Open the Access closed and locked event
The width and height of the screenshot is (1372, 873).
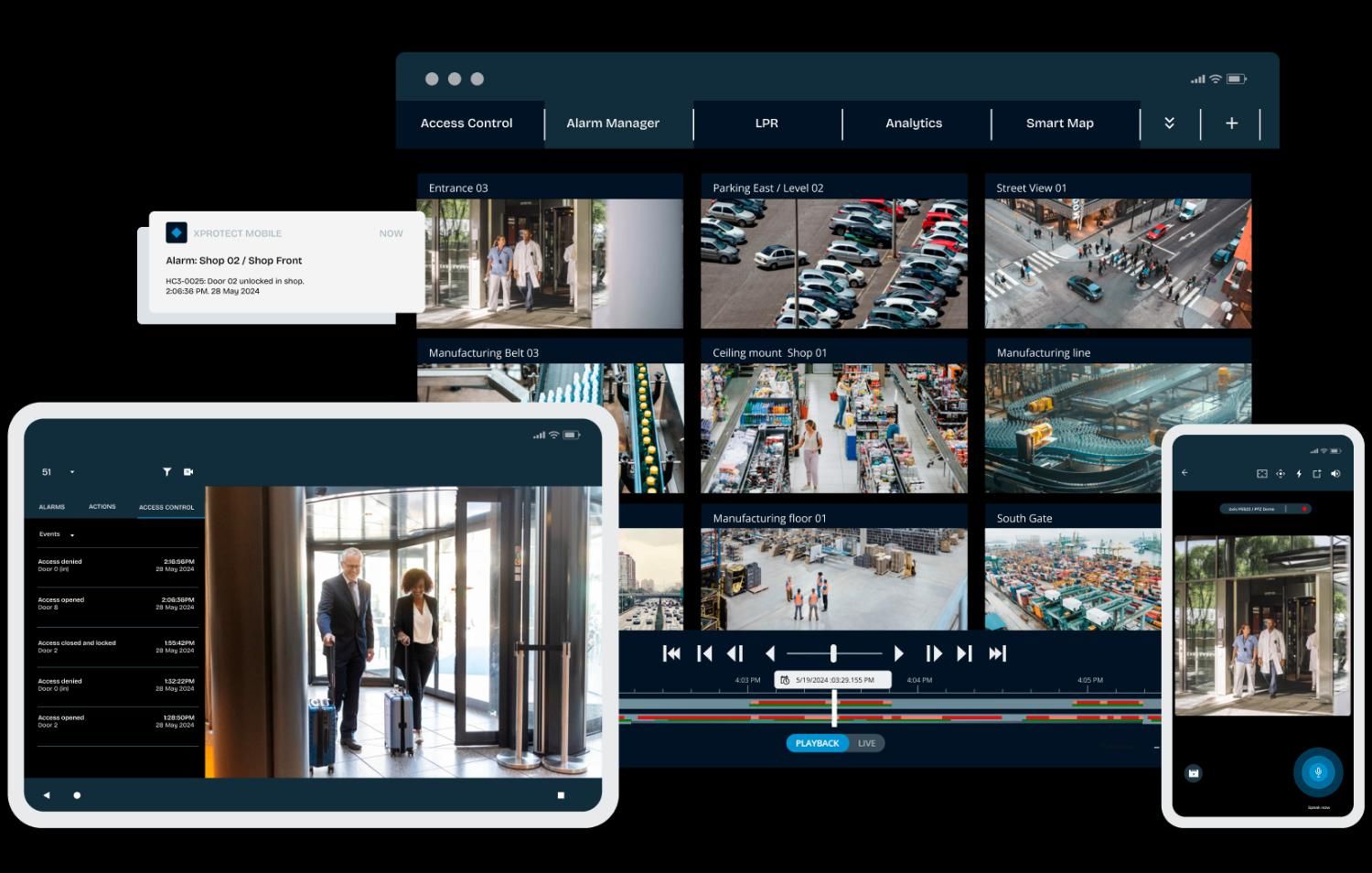pyautogui.click(x=116, y=646)
